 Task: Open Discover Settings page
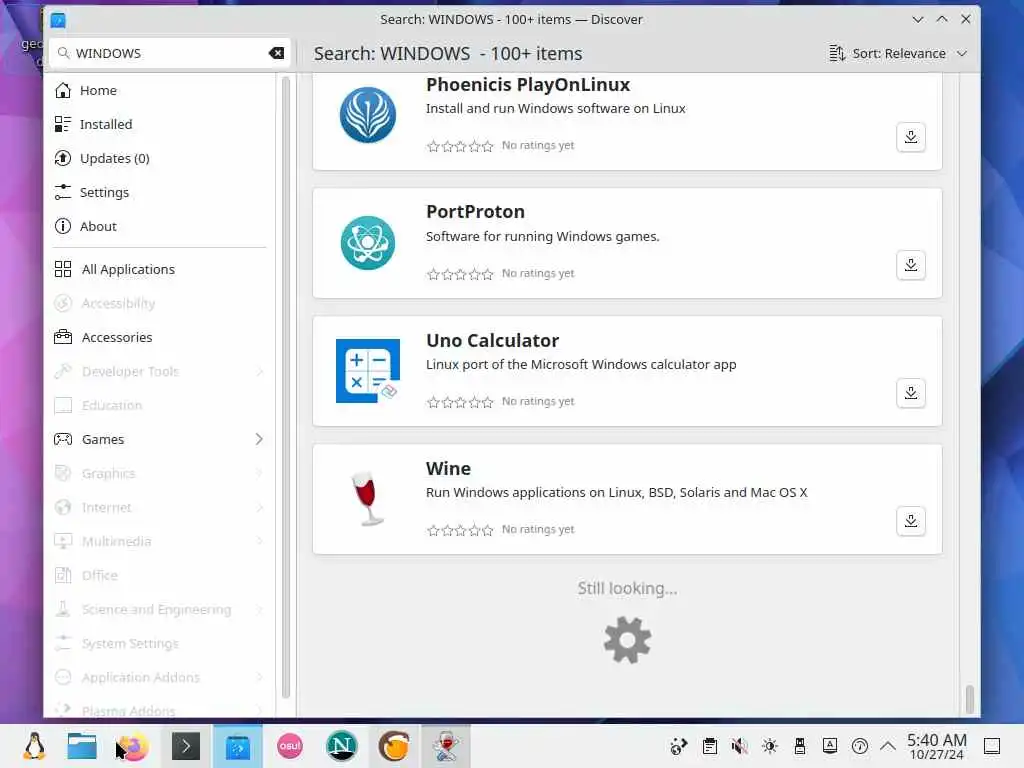pos(160,192)
